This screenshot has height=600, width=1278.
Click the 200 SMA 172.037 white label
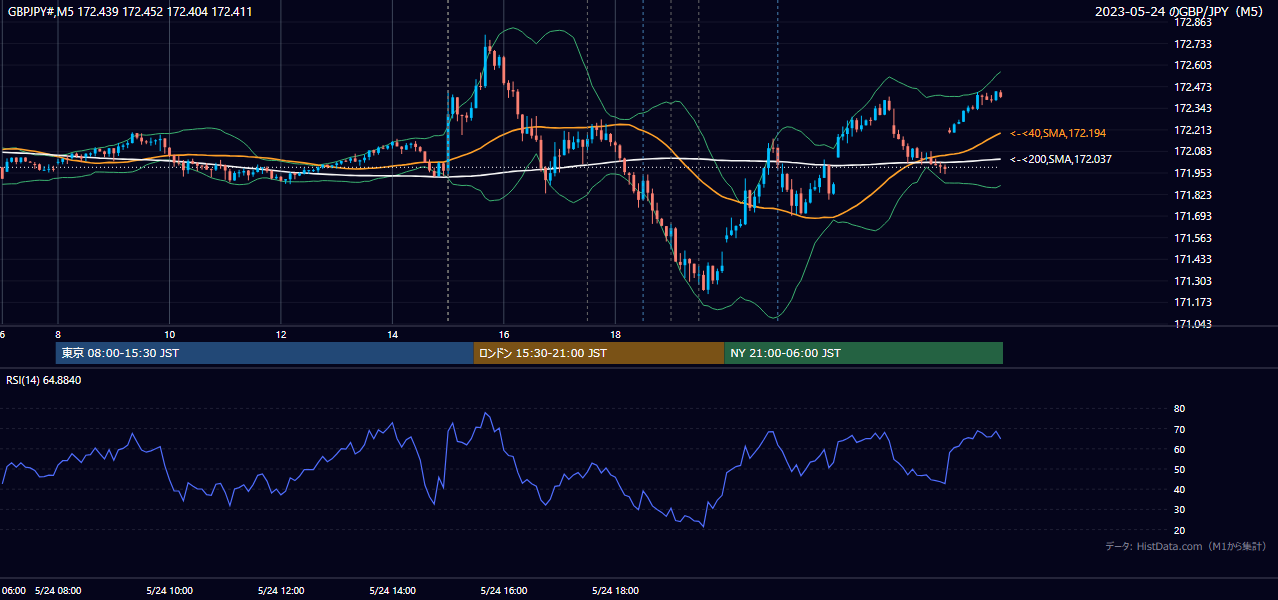coord(1060,159)
